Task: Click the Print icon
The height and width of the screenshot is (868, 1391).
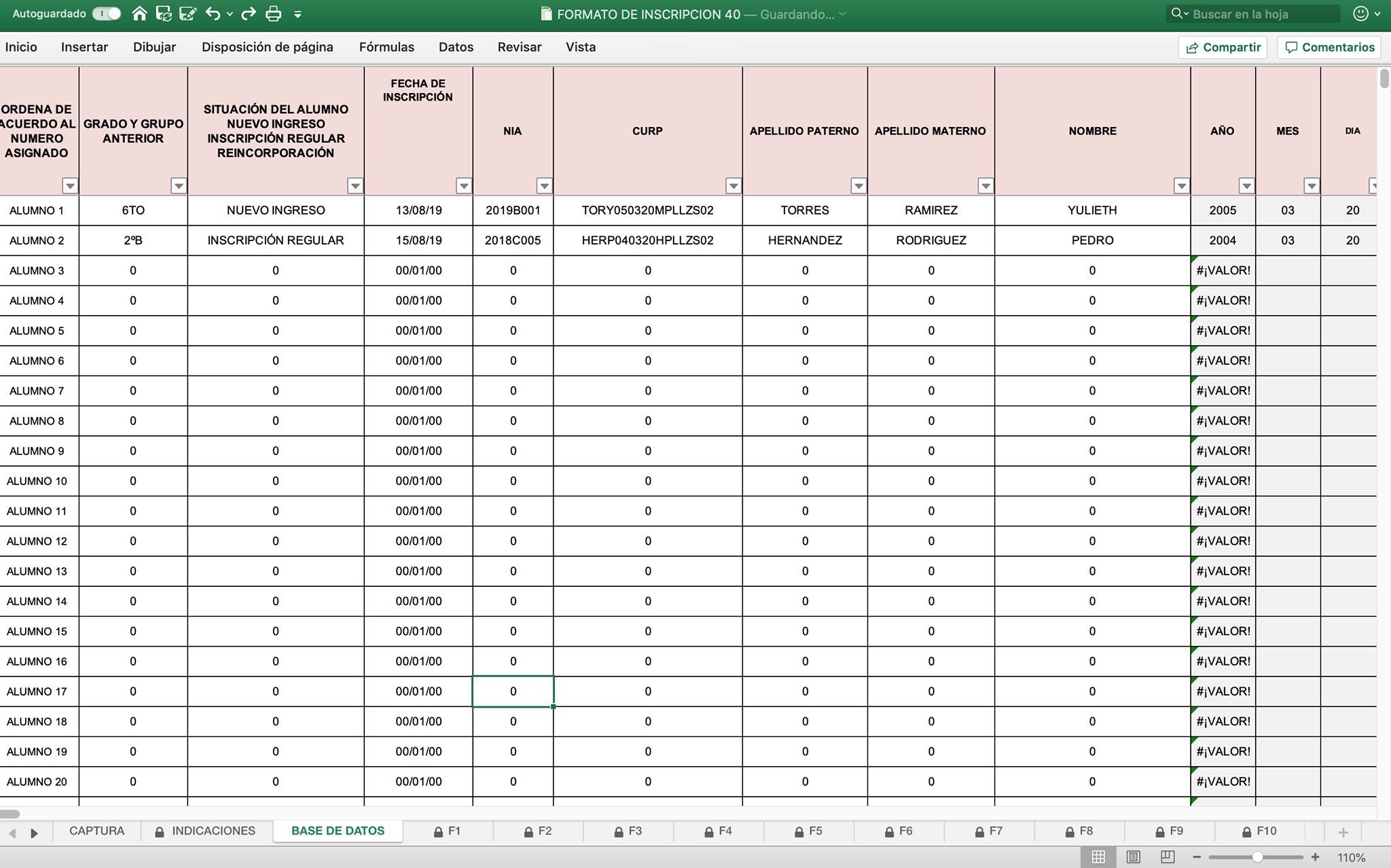Action: [x=273, y=14]
